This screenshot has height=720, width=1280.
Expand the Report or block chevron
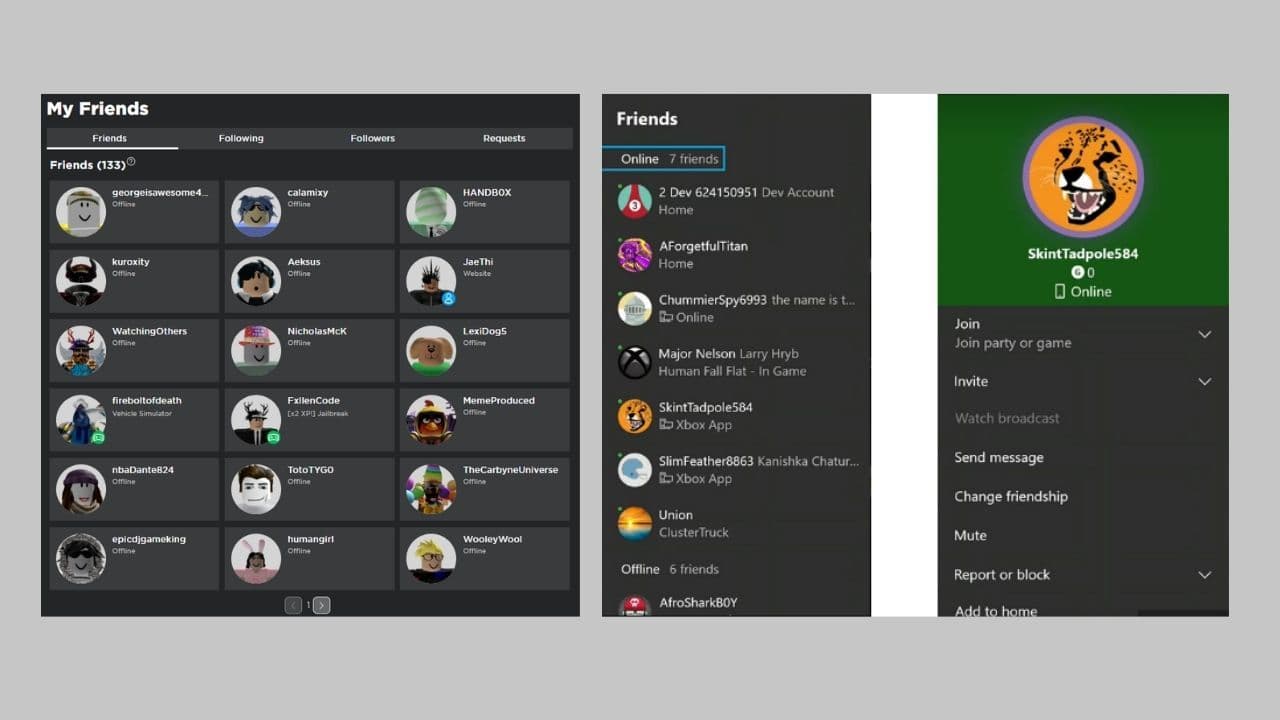(1204, 575)
